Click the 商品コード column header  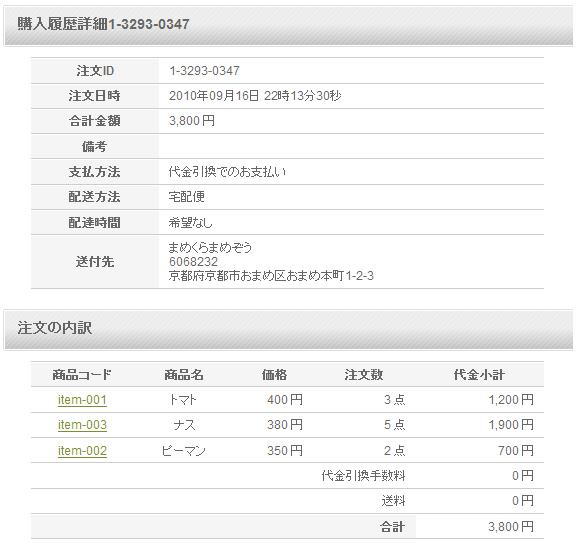(x=82, y=375)
